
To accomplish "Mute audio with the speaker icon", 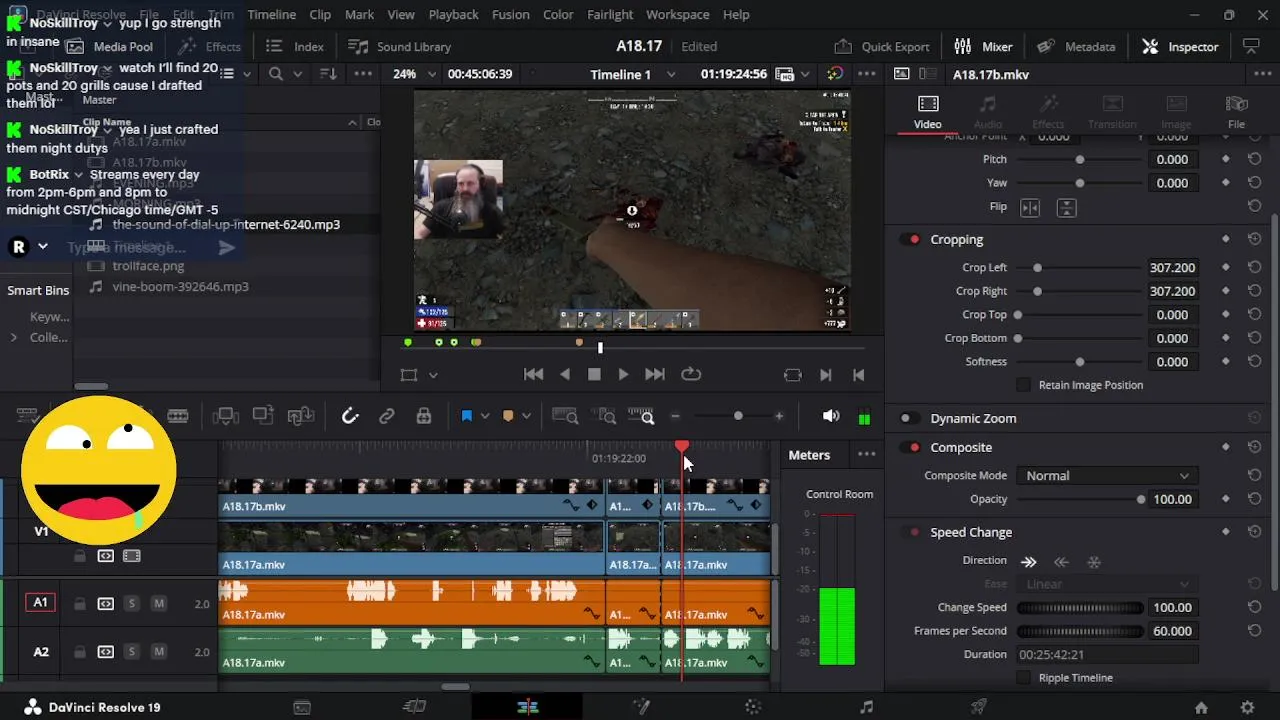I will (830, 416).
